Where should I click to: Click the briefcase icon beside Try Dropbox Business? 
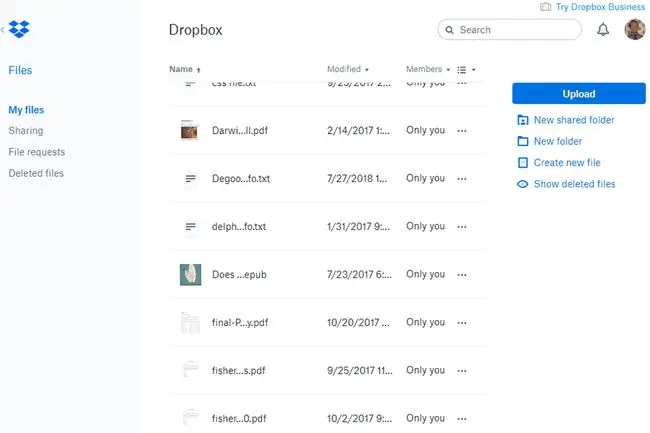point(546,7)
